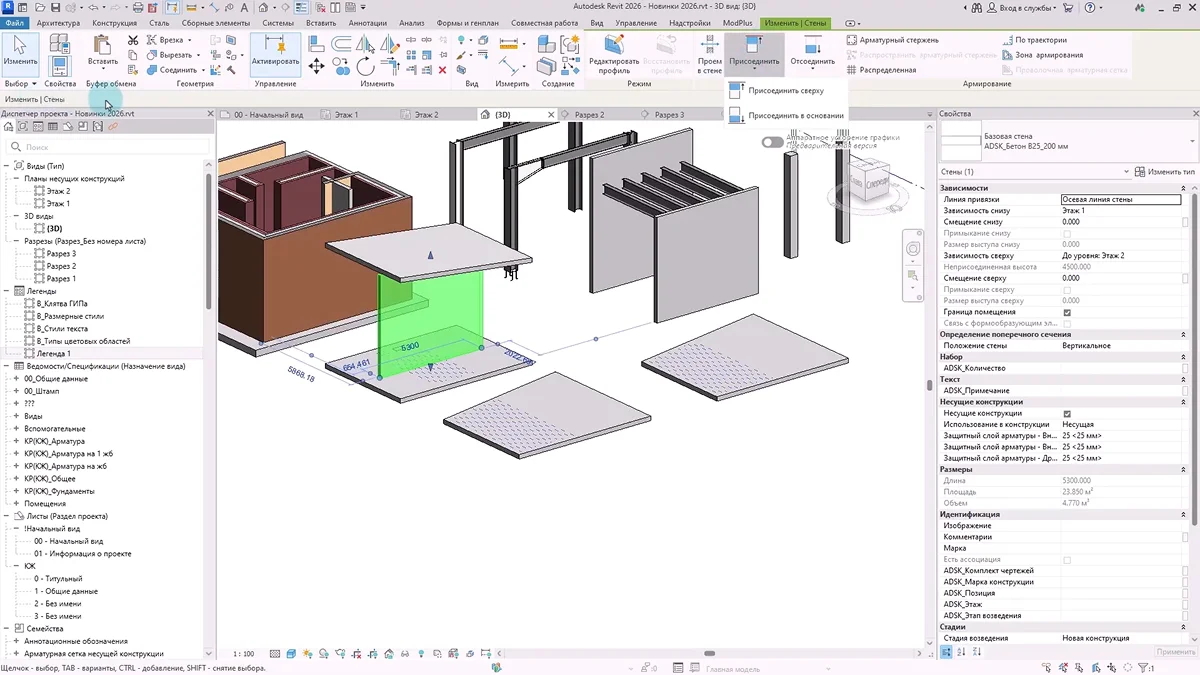Screen dimensions: 1200x675
Task: Uncheck the Граница помещения checkbox
Action: click(x=1067, y=313)
